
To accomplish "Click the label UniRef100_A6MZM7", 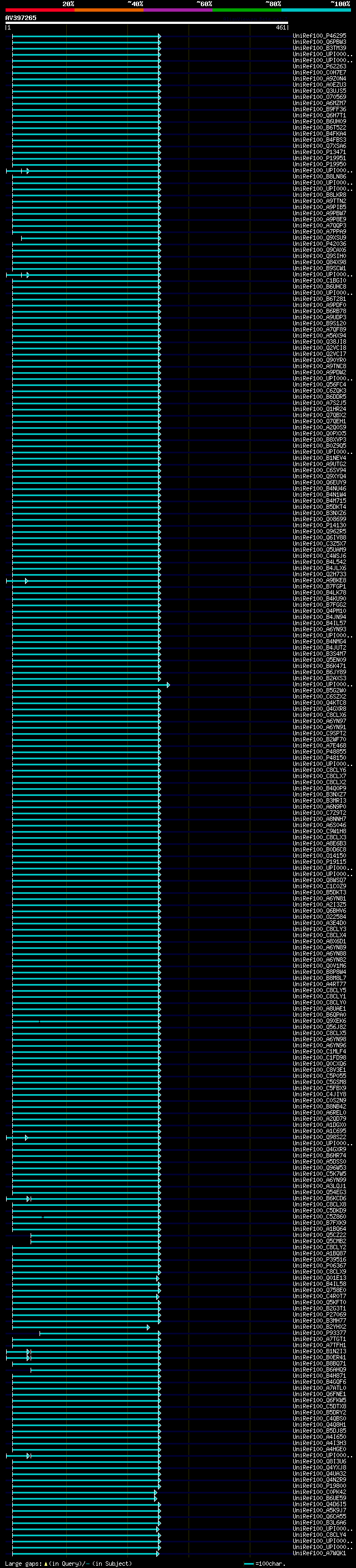I will (x=319, y=103).
